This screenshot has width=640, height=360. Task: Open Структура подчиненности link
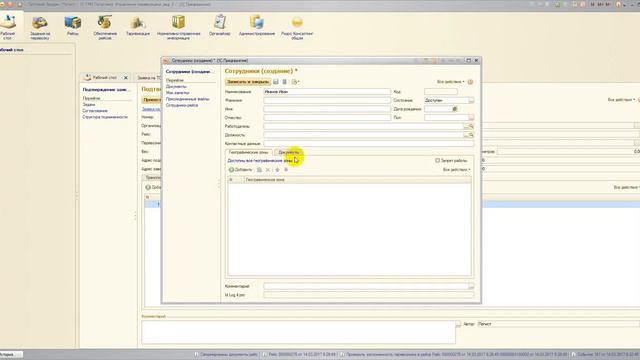click(105, 117)
